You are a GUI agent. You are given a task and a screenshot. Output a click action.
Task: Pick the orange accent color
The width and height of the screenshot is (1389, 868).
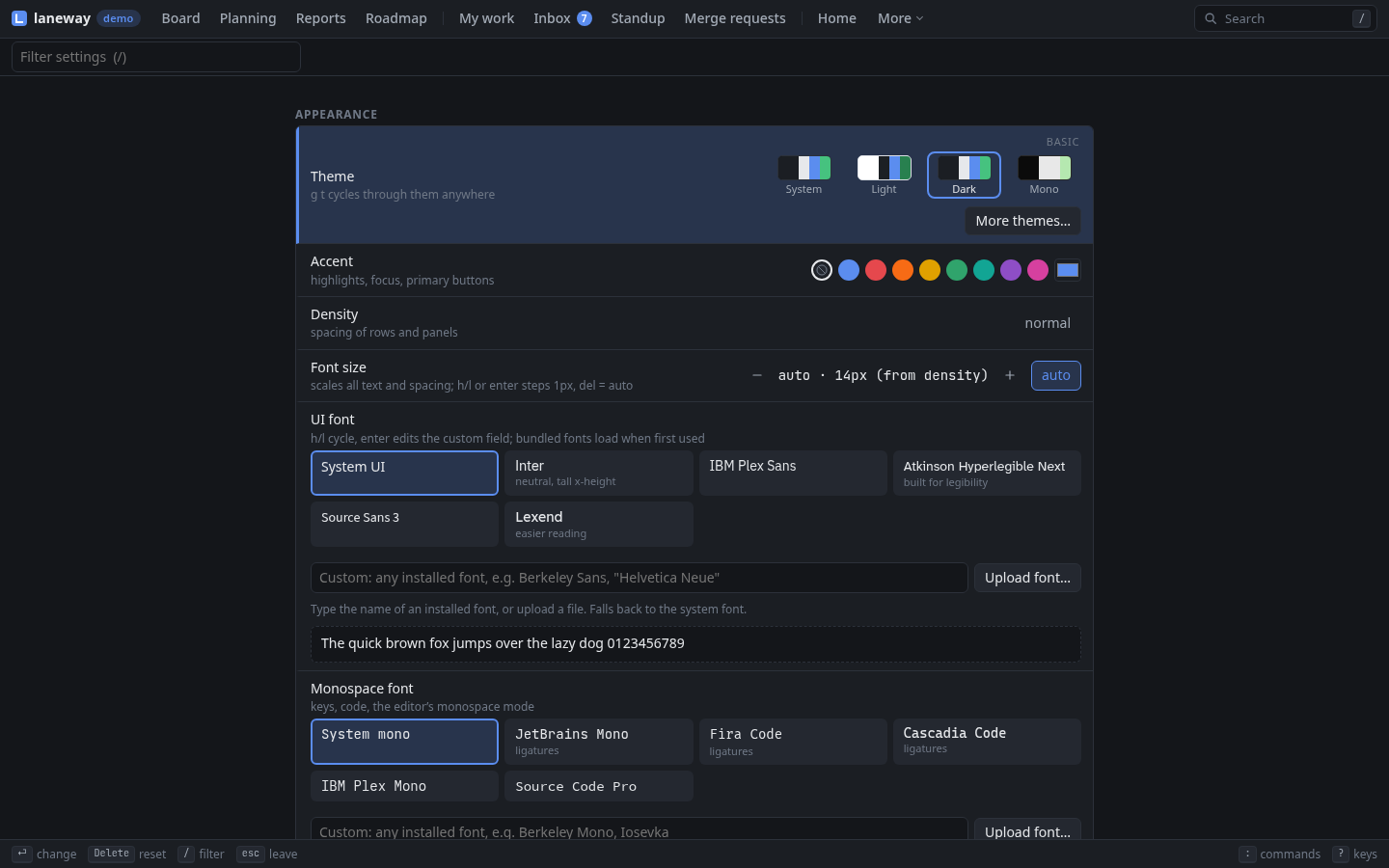[x=903, y=270]
